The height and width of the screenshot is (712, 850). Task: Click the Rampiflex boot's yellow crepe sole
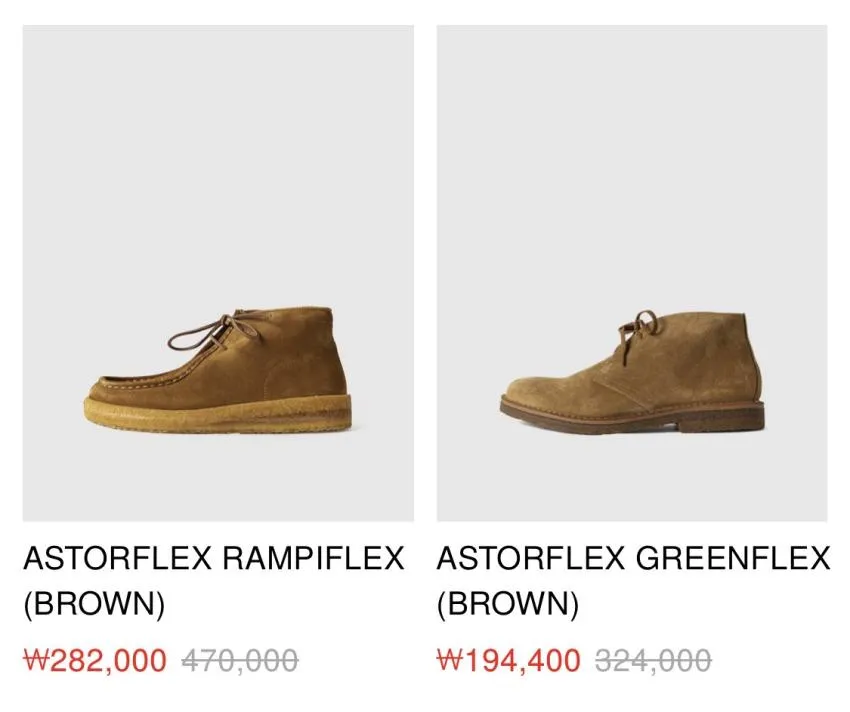[218, 413]
